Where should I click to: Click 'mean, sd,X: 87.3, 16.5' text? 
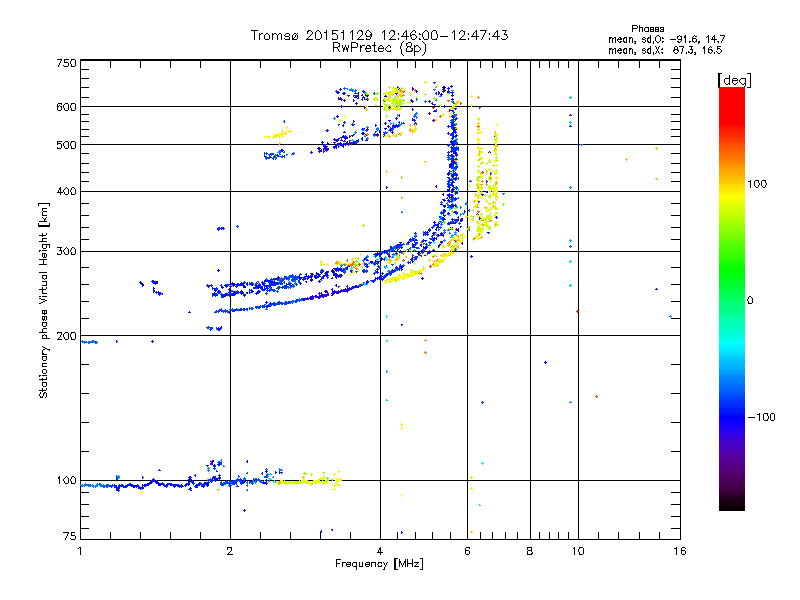point(665,50)
